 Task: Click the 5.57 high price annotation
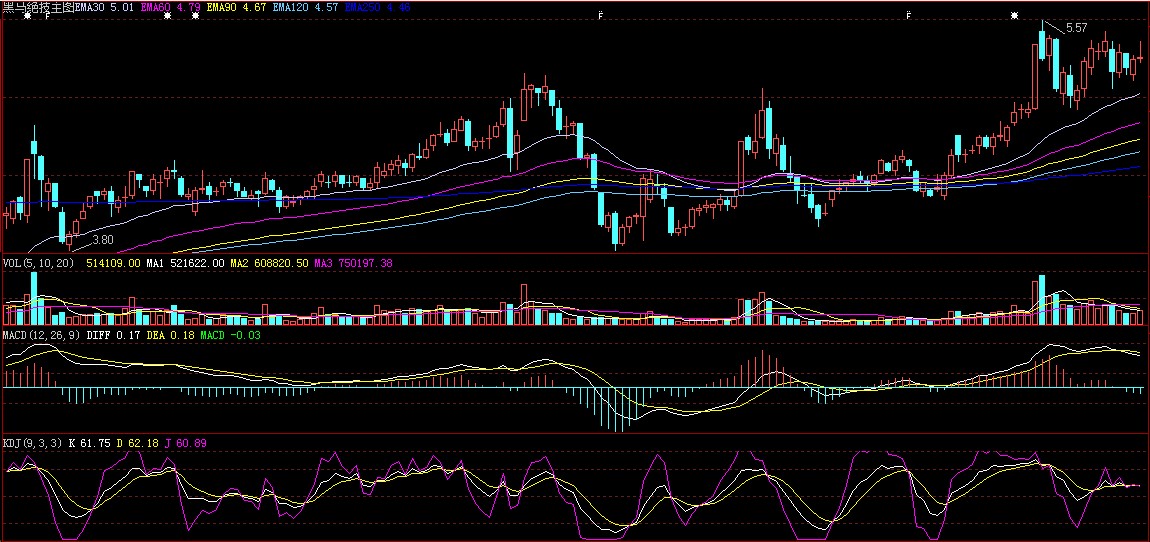(1076, 28)
